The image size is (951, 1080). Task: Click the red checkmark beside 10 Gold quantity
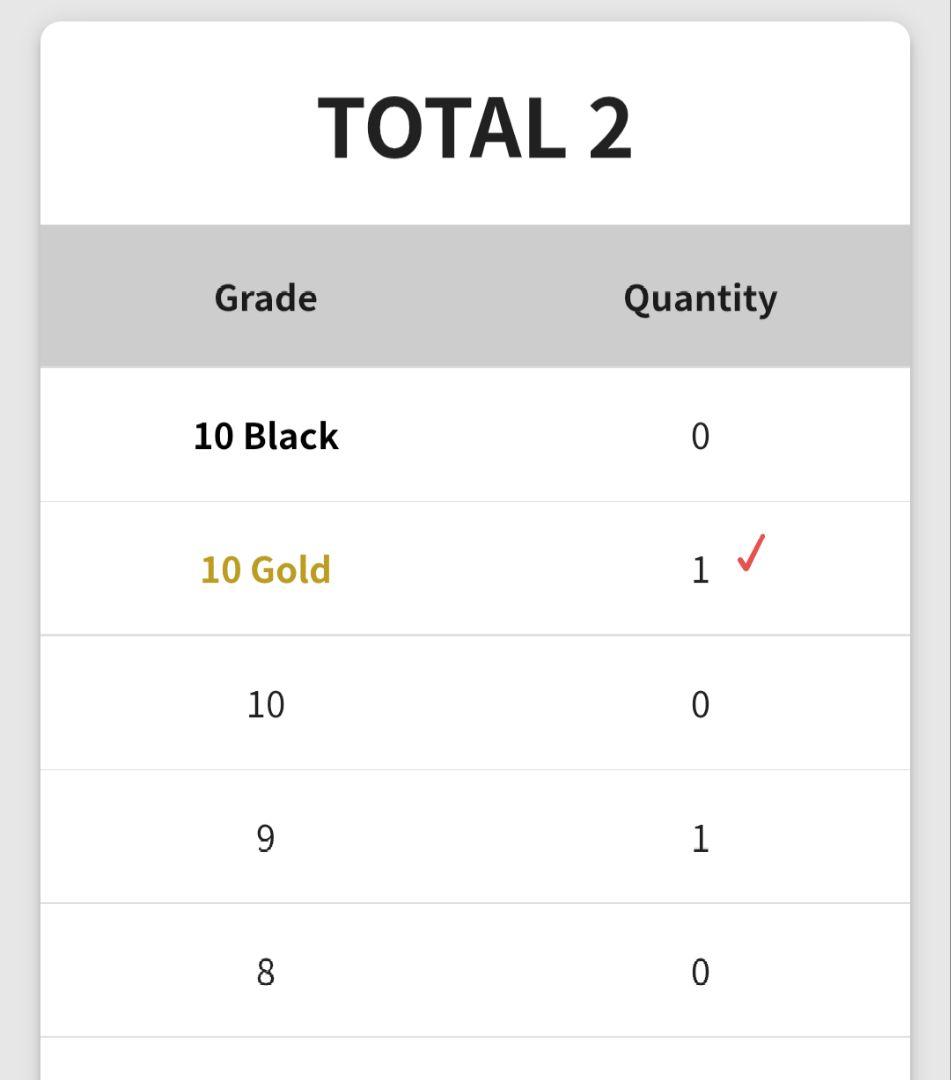(751, 553)
